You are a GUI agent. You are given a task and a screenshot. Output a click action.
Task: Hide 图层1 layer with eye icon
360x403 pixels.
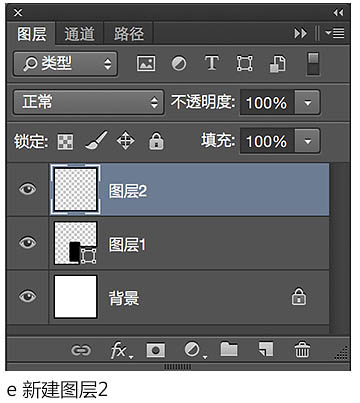point(28,243)
